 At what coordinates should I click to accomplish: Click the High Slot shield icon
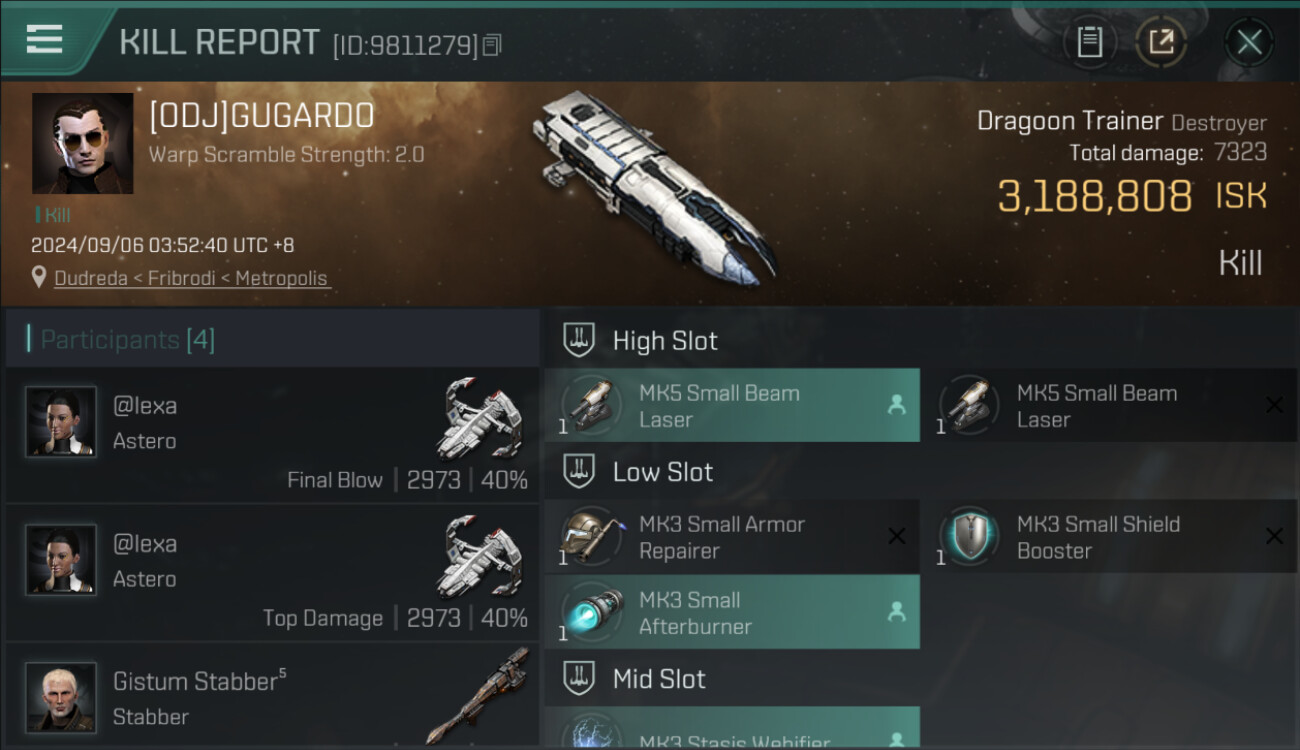coord(579,340)
